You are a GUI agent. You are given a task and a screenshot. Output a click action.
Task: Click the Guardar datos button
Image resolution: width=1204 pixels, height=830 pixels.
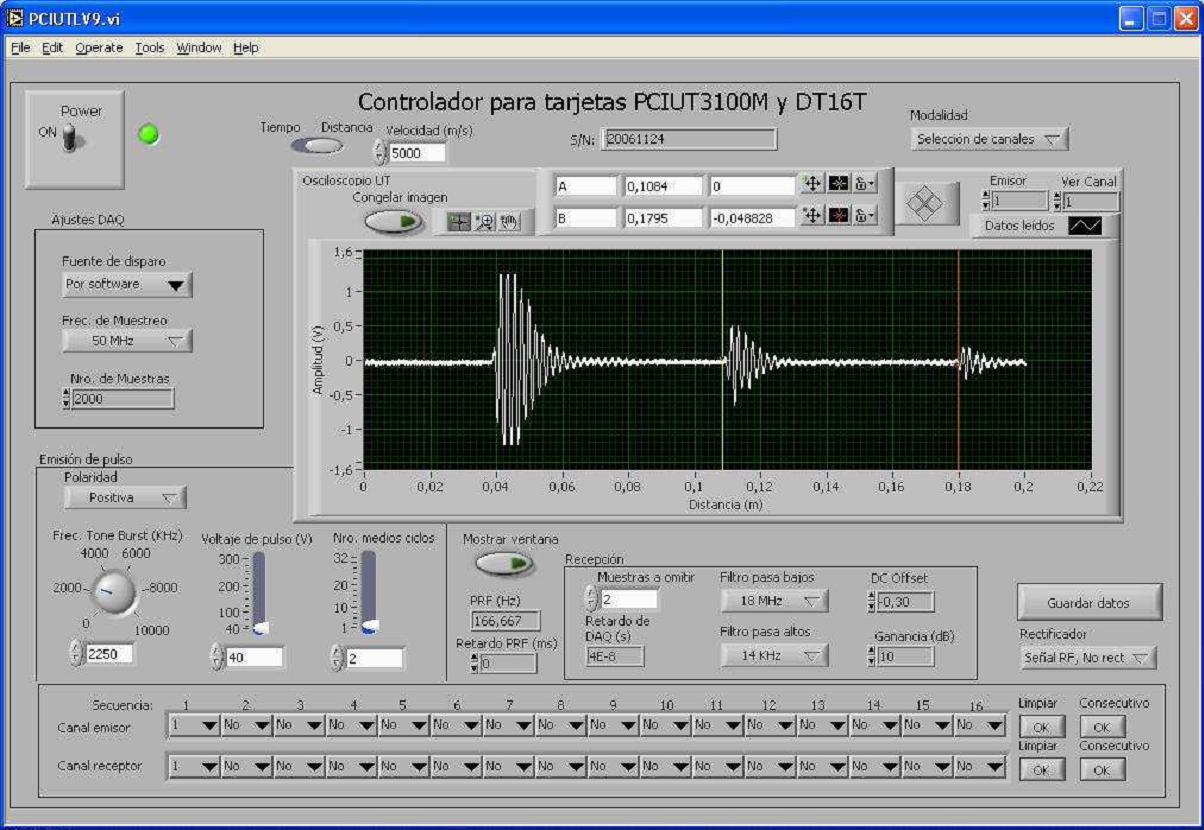1089,603
